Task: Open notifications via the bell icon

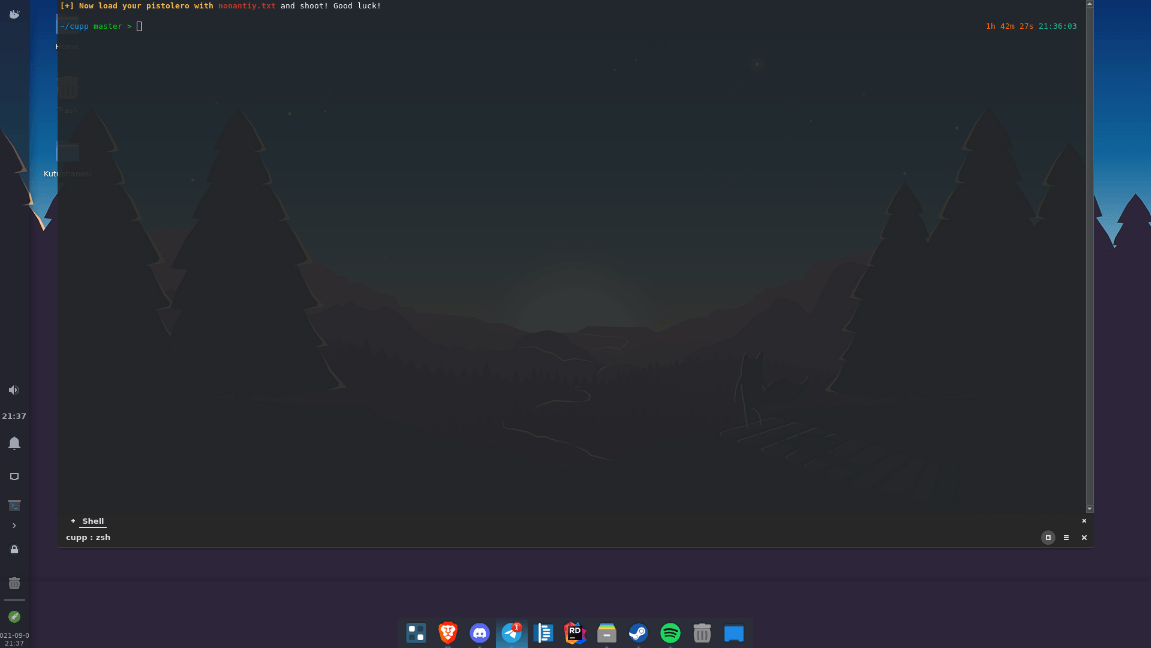Action: 14,443
